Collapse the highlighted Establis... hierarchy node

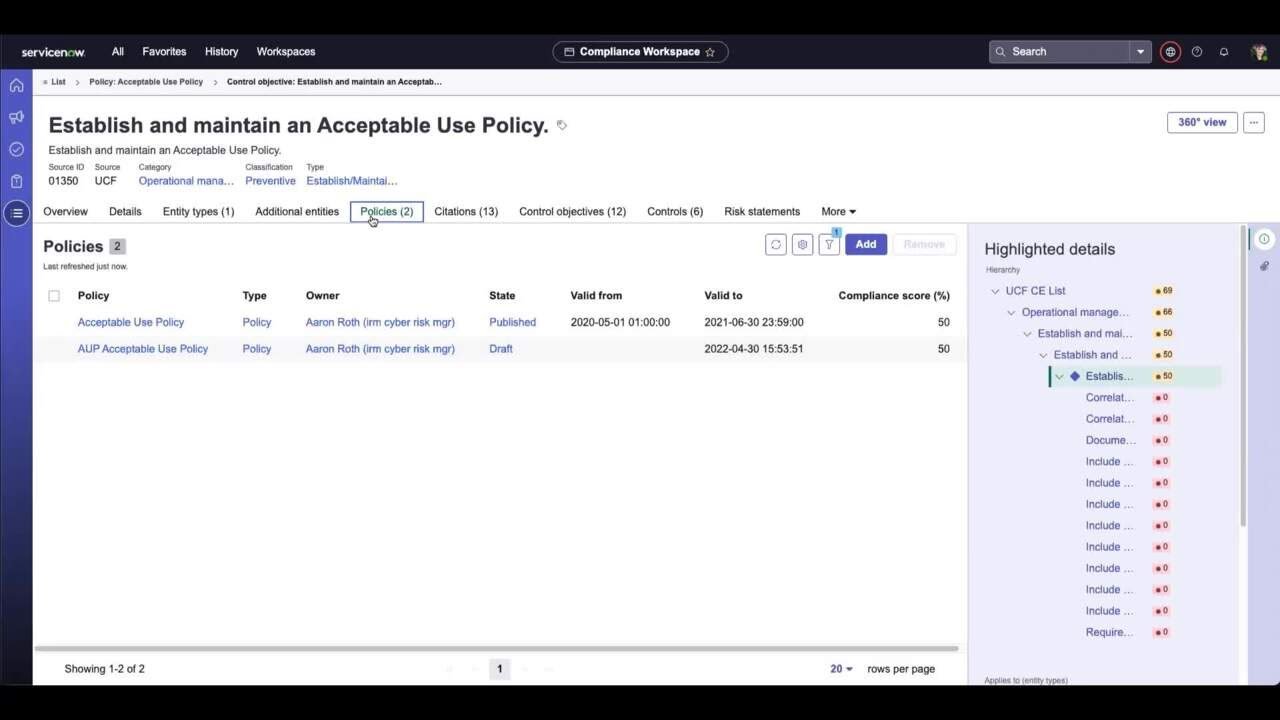click(1059, 377)
